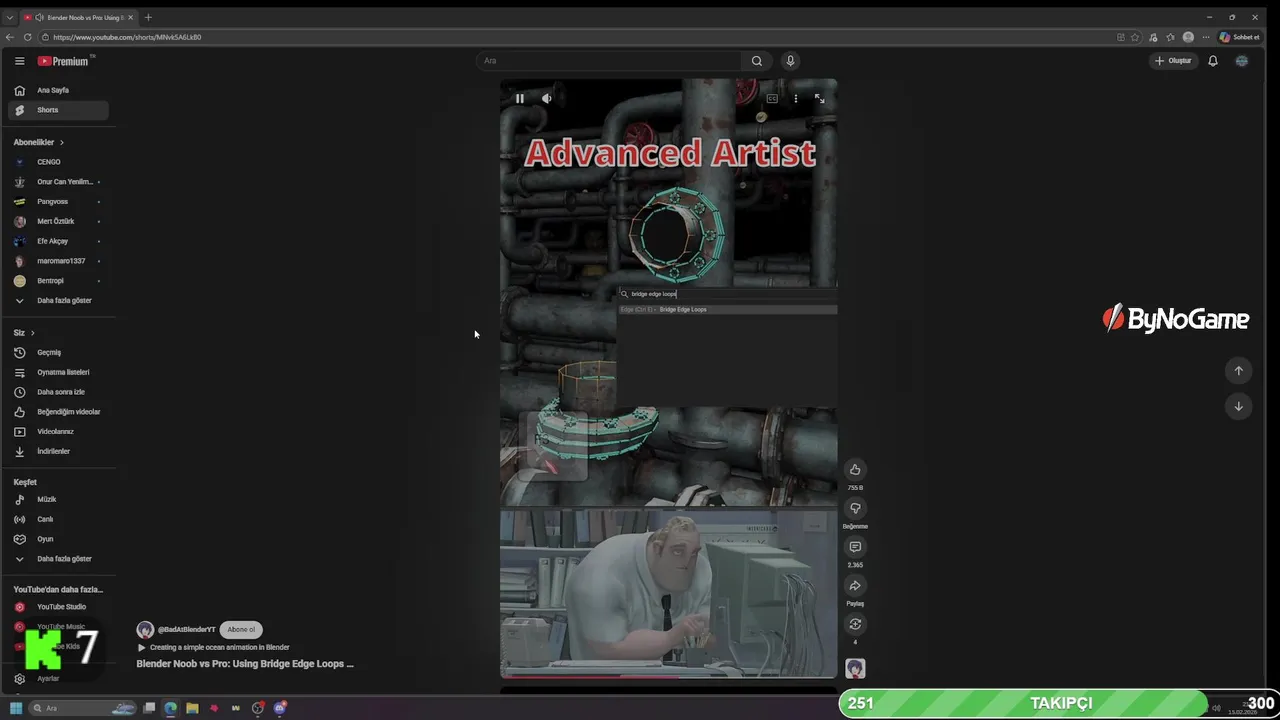
Task: Go back with the browser back arrow
Action: pyautogui.click(x=10, y=37)
